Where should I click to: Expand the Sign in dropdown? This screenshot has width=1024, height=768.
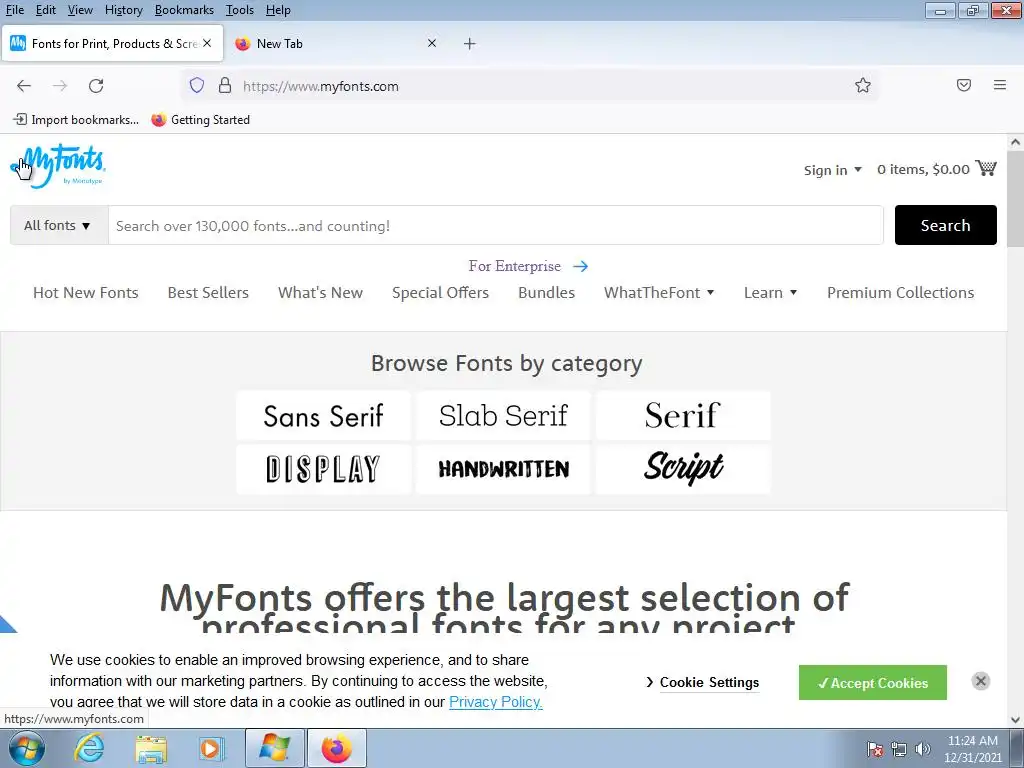click(833, 170)
